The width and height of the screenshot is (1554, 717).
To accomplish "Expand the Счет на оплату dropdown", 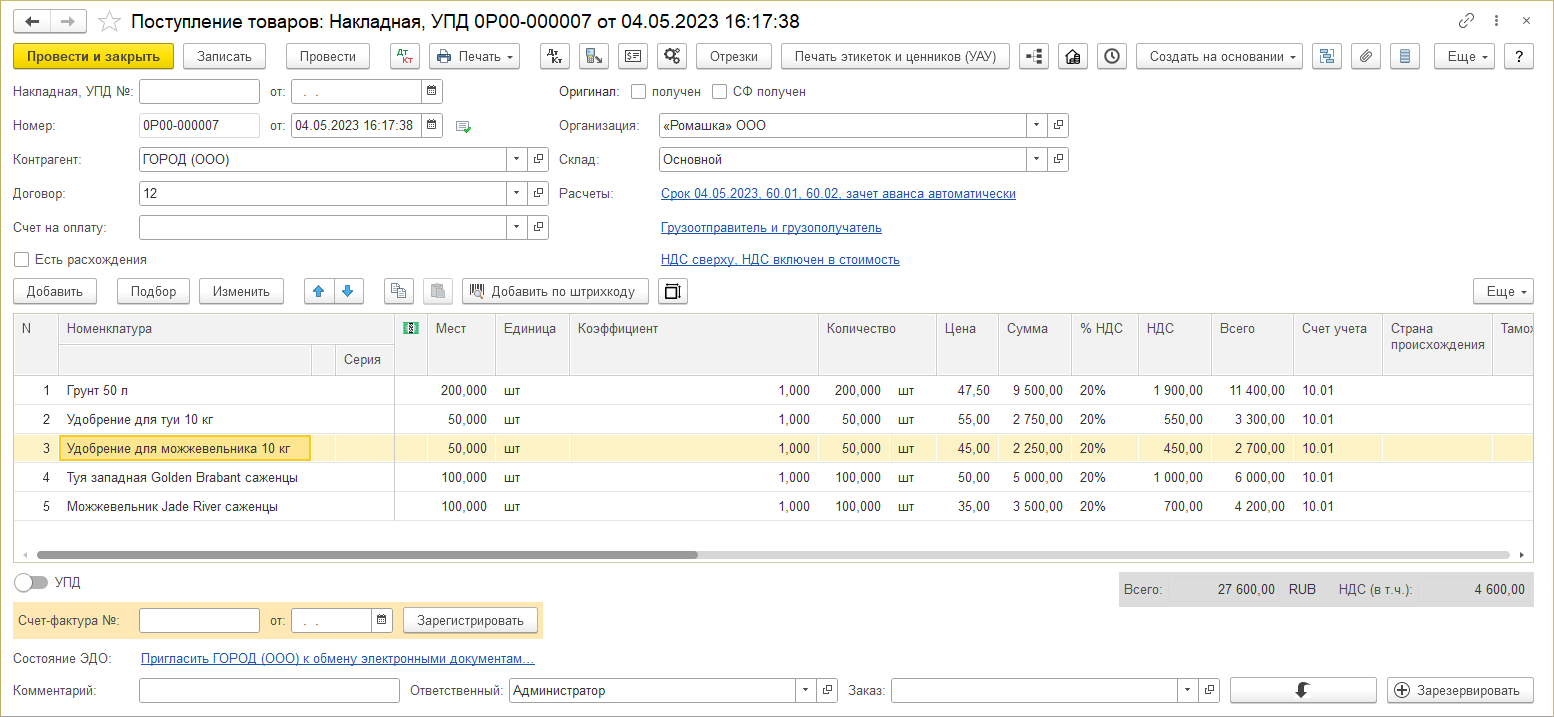I will click(x=517, y=227).
